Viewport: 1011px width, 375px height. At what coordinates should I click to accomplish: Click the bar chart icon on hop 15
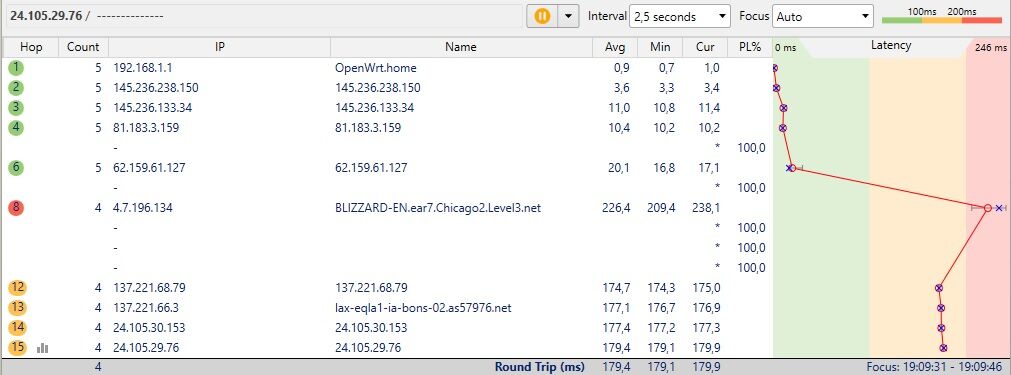tap(43, 348)
